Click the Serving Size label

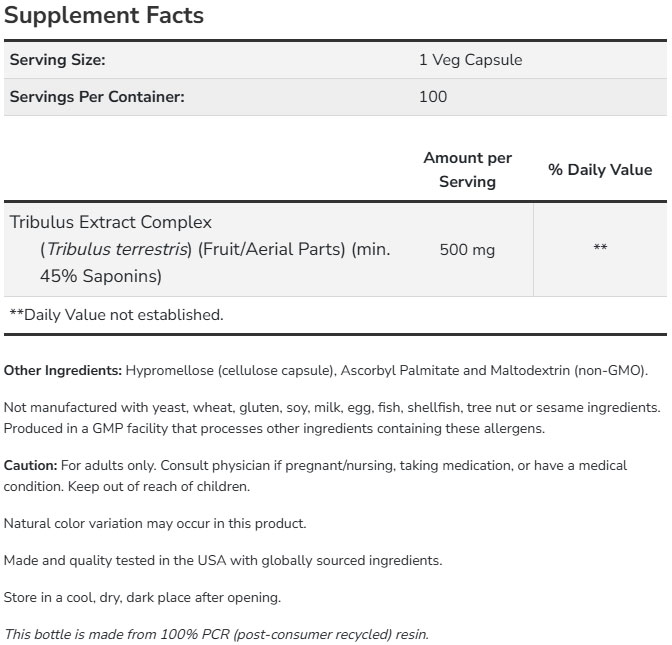click(x=57, y=60)
